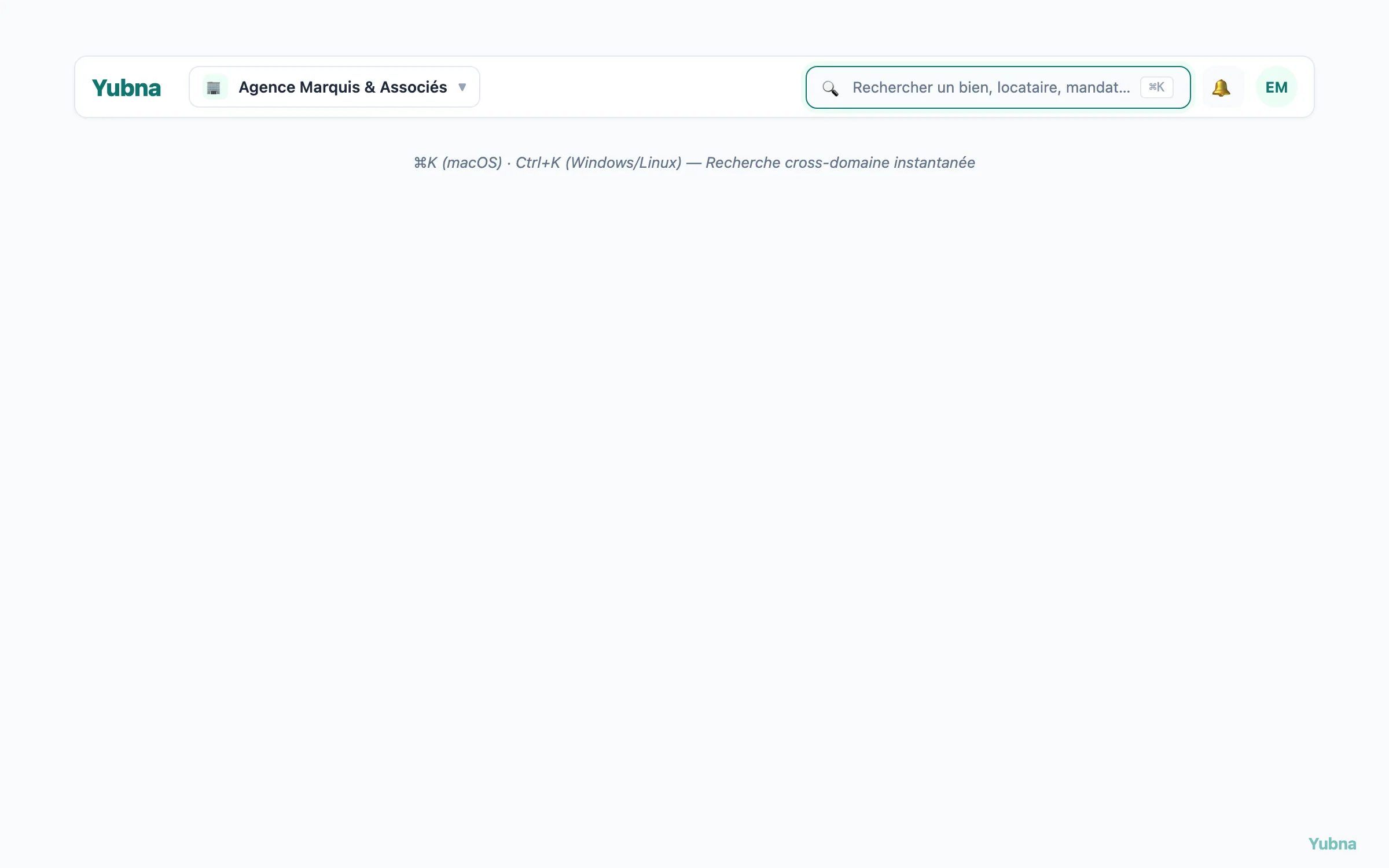Click the faded Yubna watermark at bottom

(1332, 844)
